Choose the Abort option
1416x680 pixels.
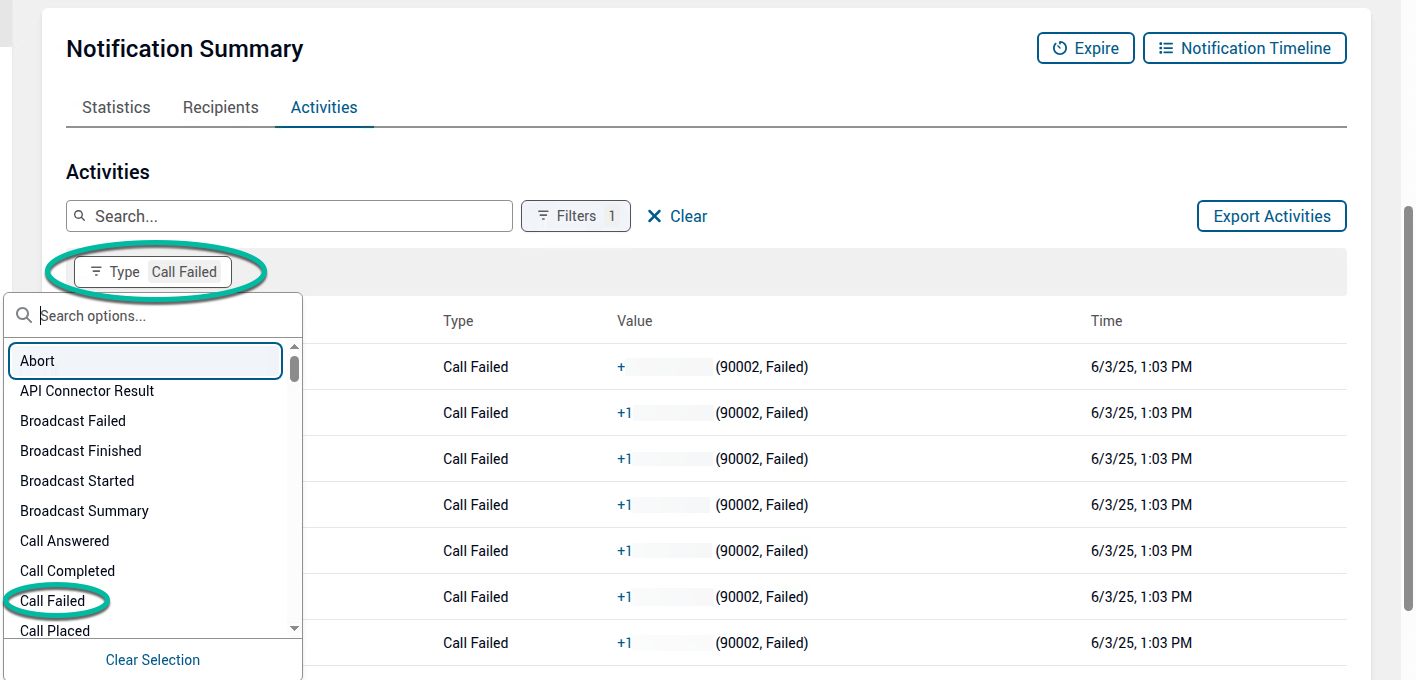[146, 361]
